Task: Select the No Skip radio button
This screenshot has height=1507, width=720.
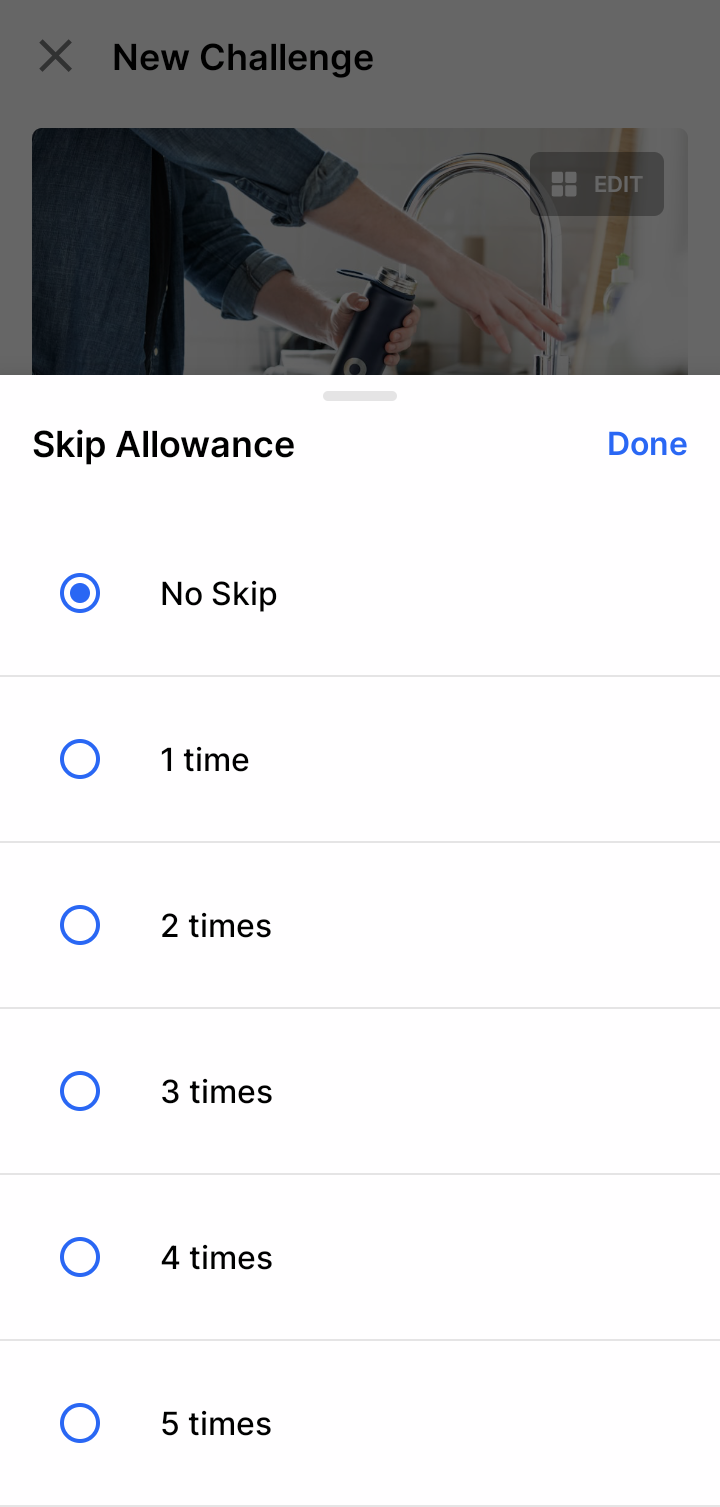Action: [x=80, y=594]
